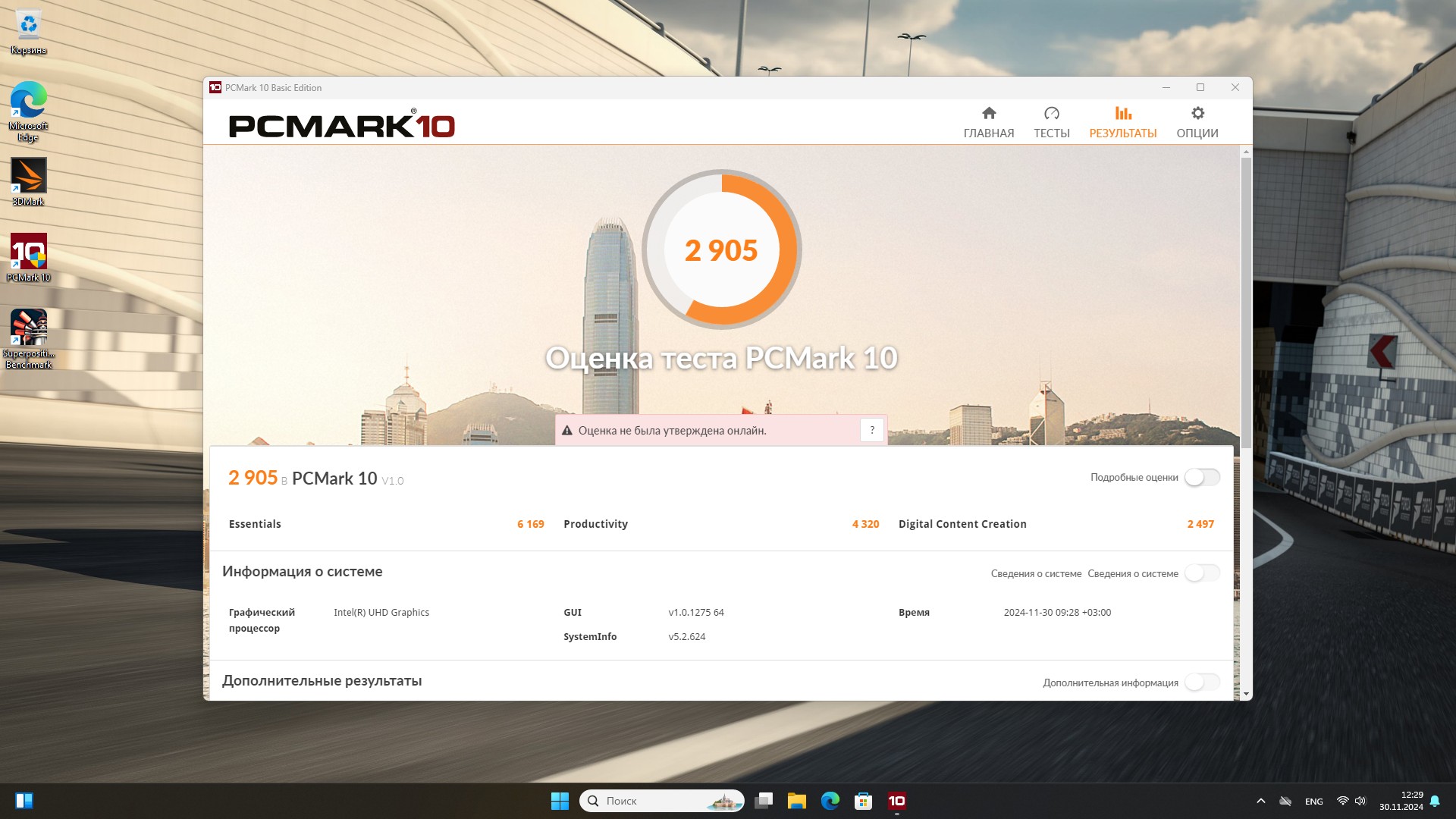
Task: Click the scrollbar up arrow
Action: pyautogui.click(x=1246, y=152)
